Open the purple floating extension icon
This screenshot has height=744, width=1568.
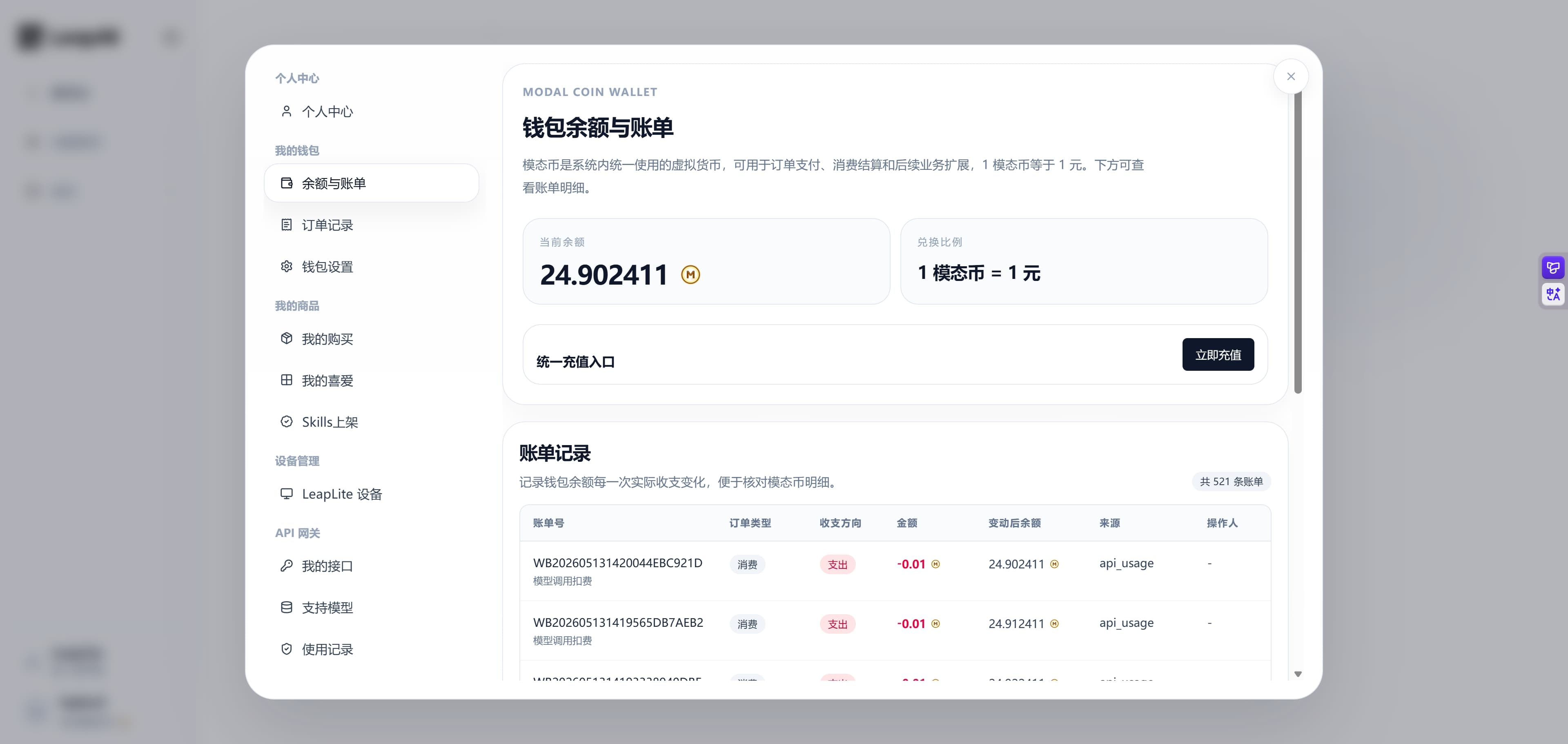1553,268
